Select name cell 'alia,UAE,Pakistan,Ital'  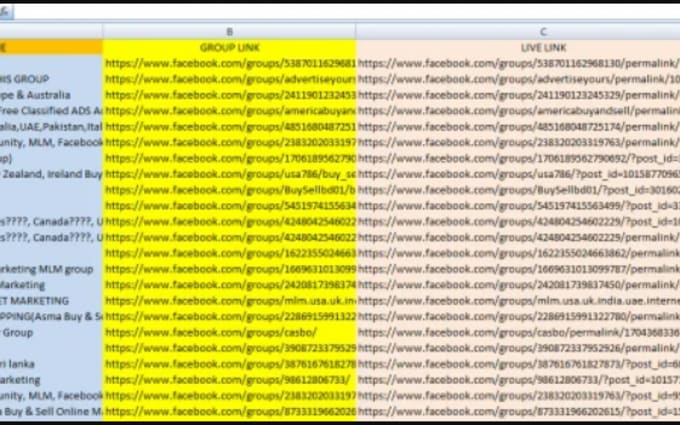pyautogui.click(x=51, y=127)
